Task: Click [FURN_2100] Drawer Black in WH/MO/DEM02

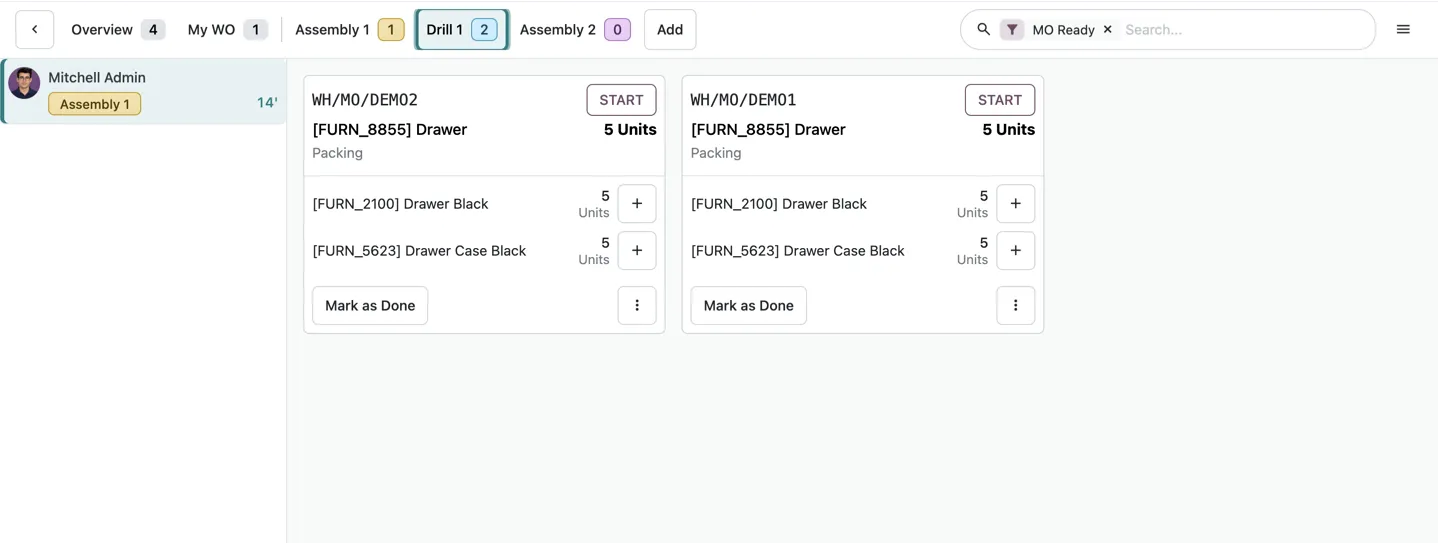Action: [x=400, y=204]
